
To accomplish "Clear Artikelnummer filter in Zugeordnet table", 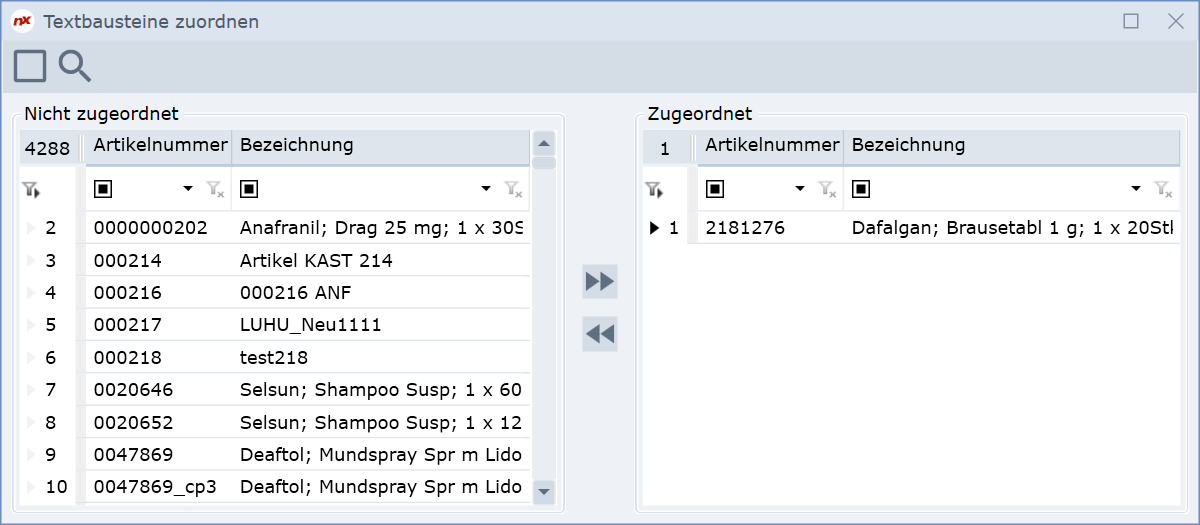I will tap(827, 189).
